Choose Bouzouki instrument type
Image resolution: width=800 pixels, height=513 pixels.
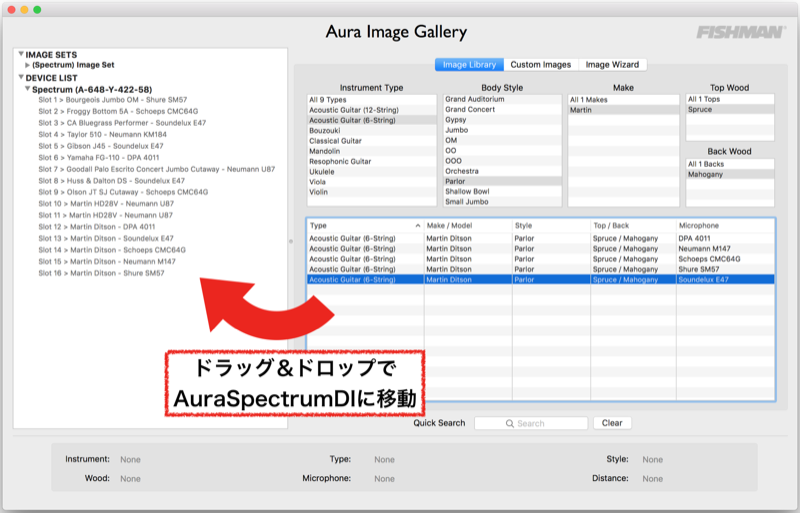point(371,131)
